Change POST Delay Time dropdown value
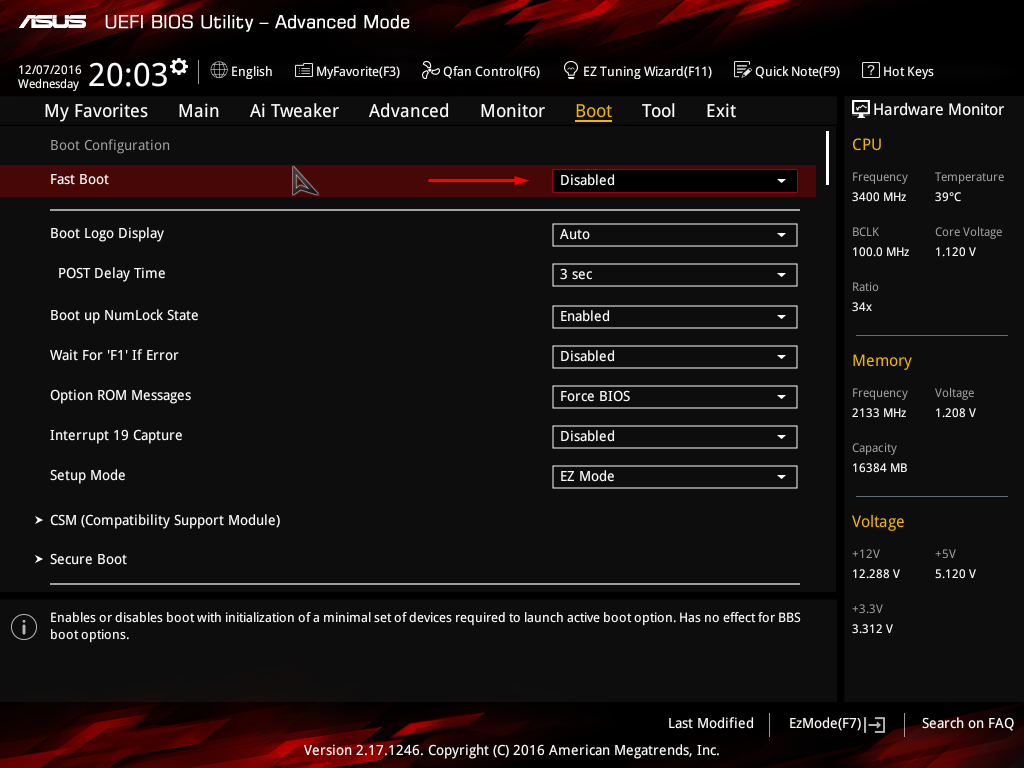Image resolution: width=1024 pixels, height=768 pixels. click(675, 275)
